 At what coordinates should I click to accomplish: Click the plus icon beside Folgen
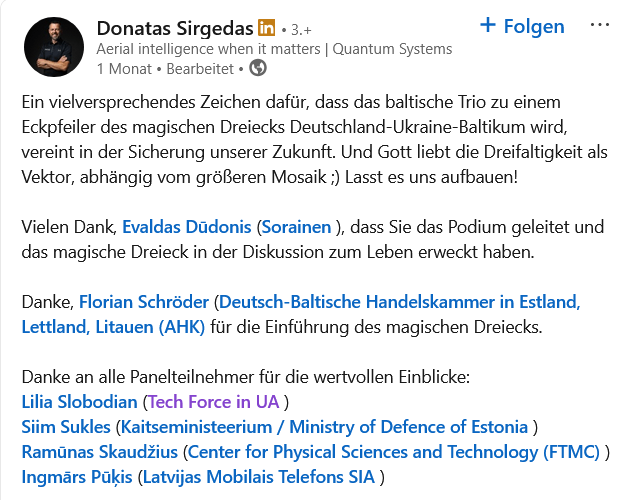coord(488,25)
